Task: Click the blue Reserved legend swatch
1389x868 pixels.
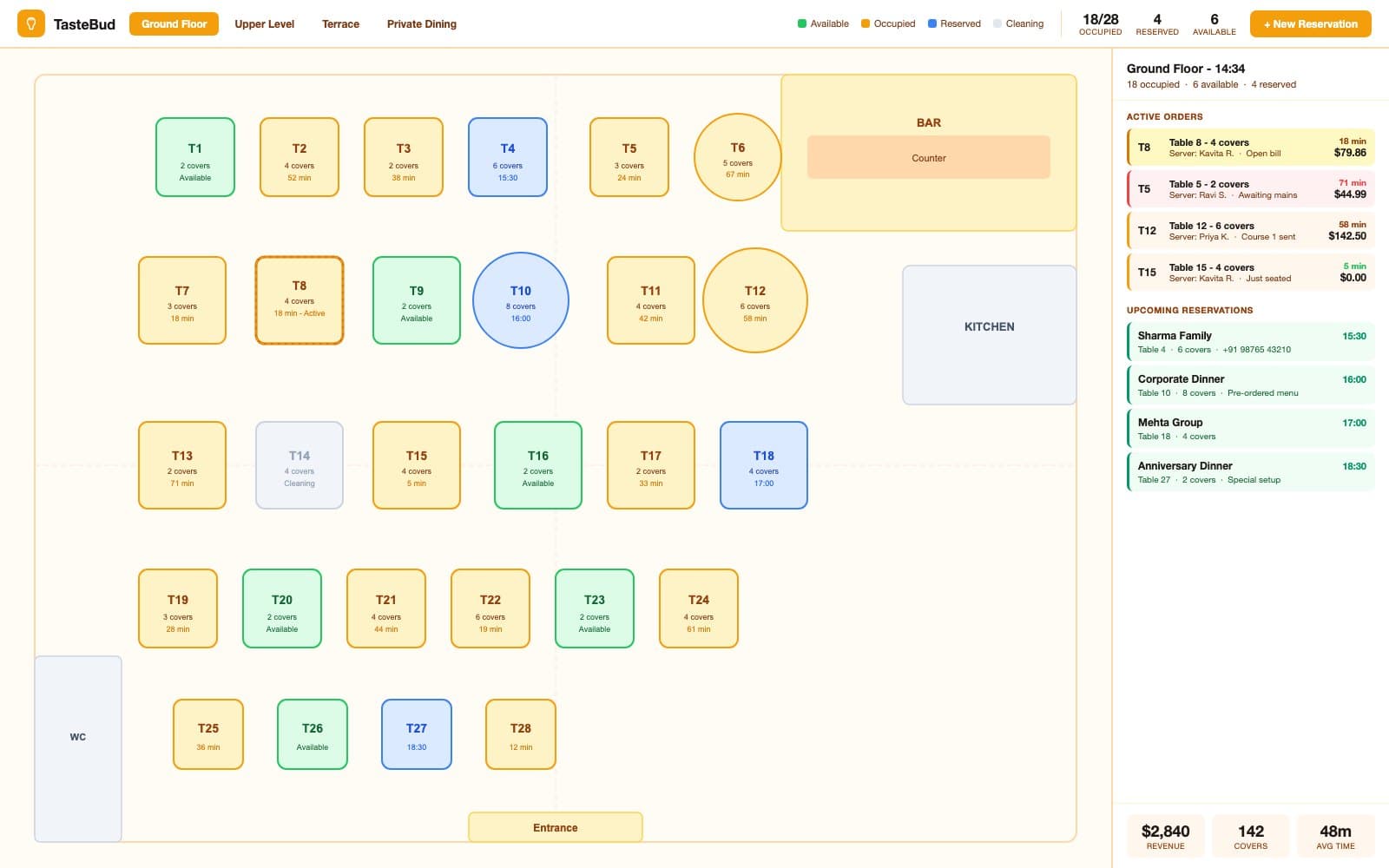Action: pyautogui.click(x=932, y=23)
